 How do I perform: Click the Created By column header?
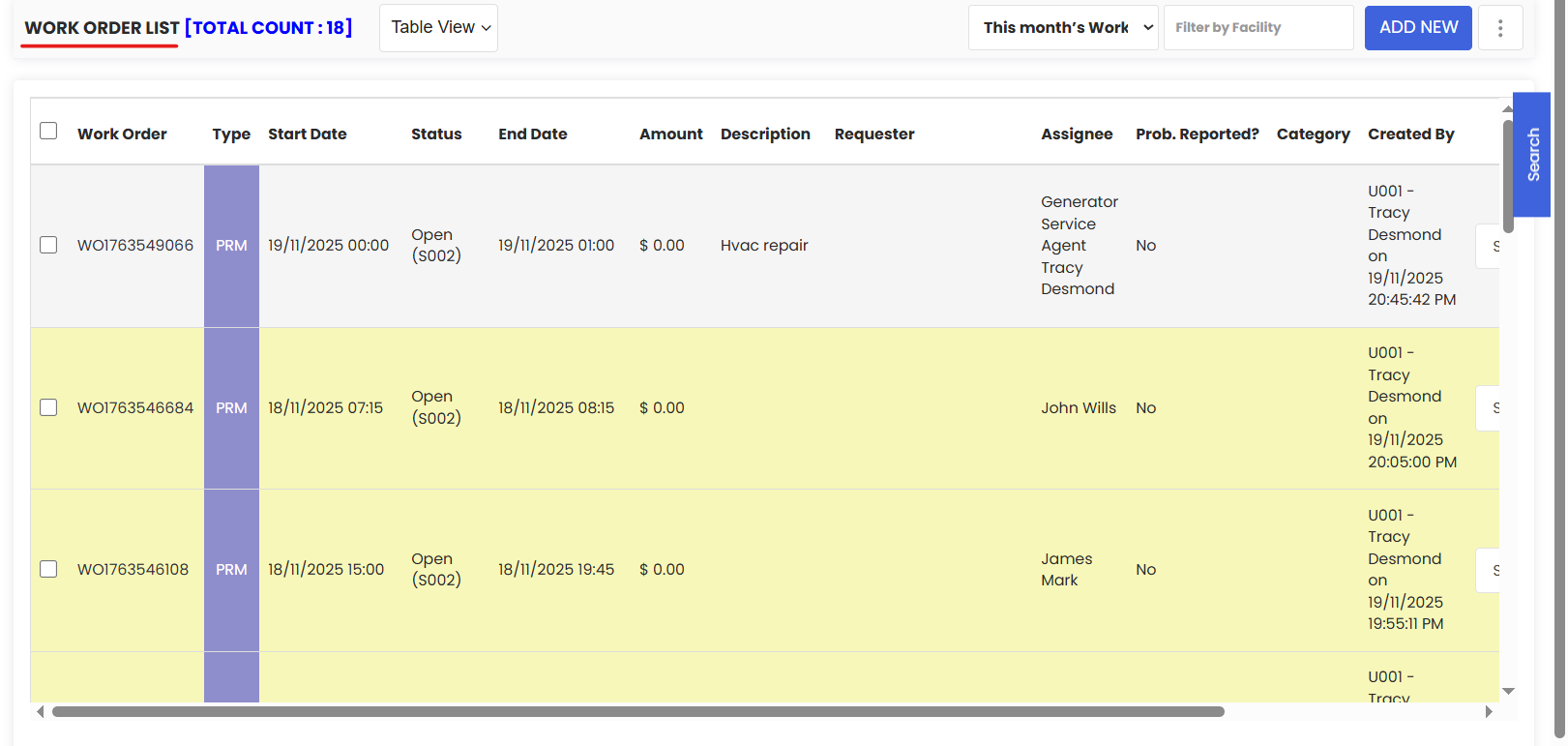coord(1411,134)
